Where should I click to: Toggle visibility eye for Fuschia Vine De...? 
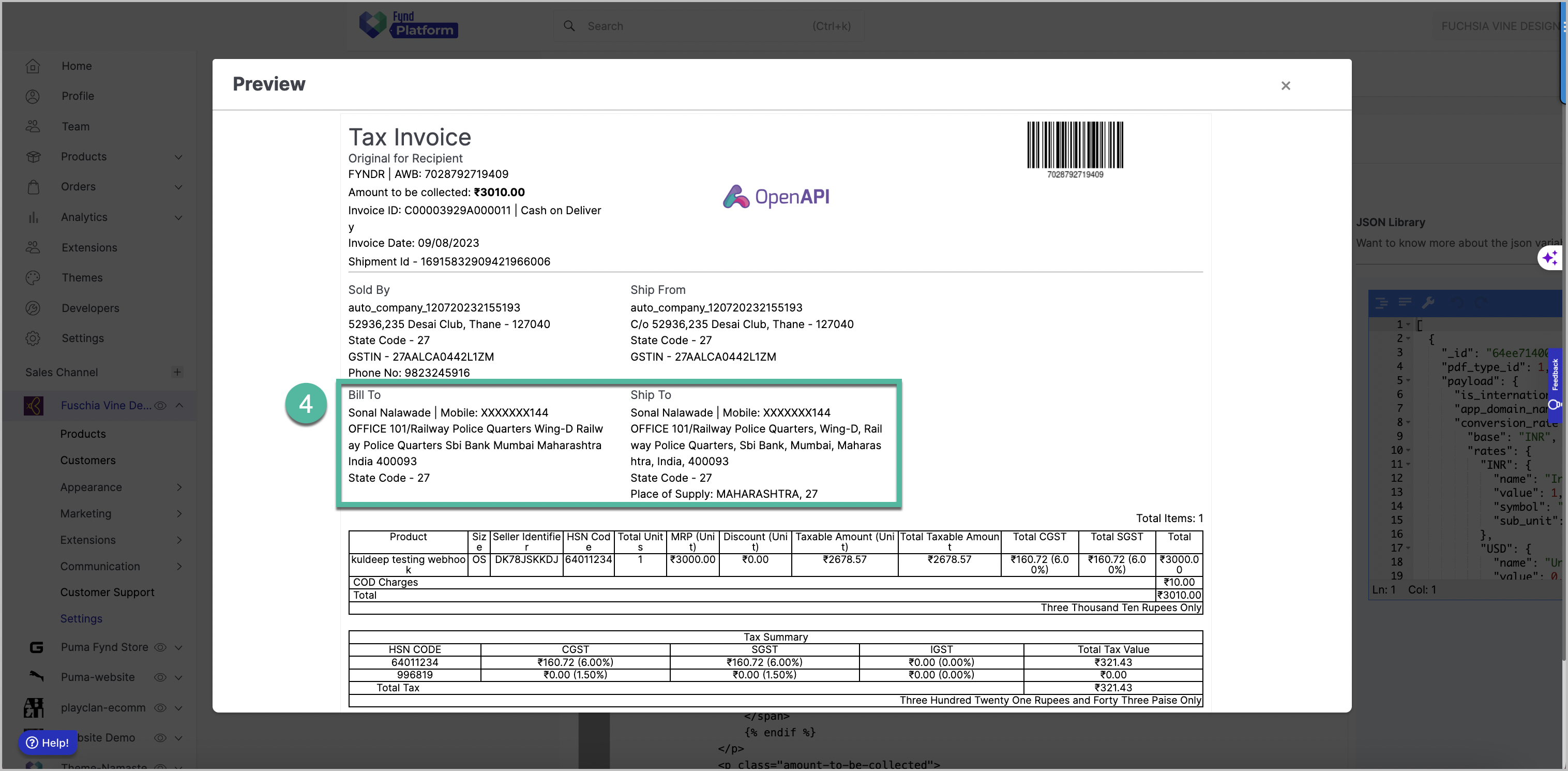(x=160, y=406)
